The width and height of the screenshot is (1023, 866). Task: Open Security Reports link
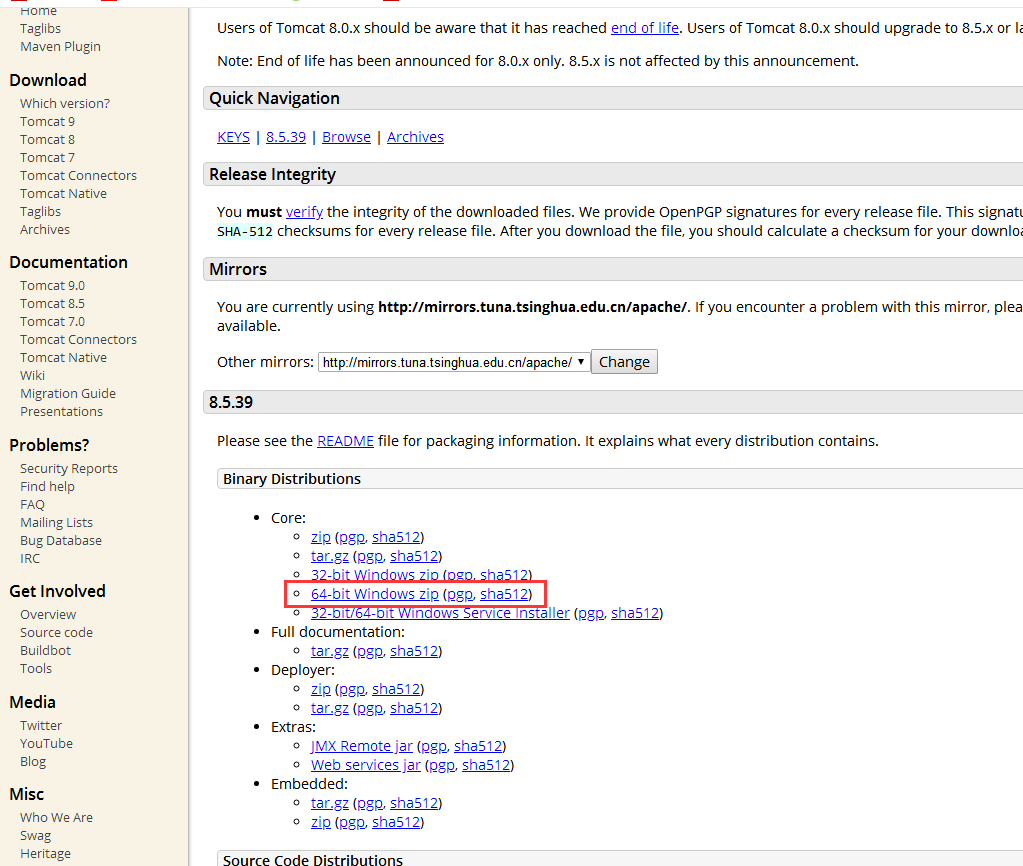pos(69,469)
